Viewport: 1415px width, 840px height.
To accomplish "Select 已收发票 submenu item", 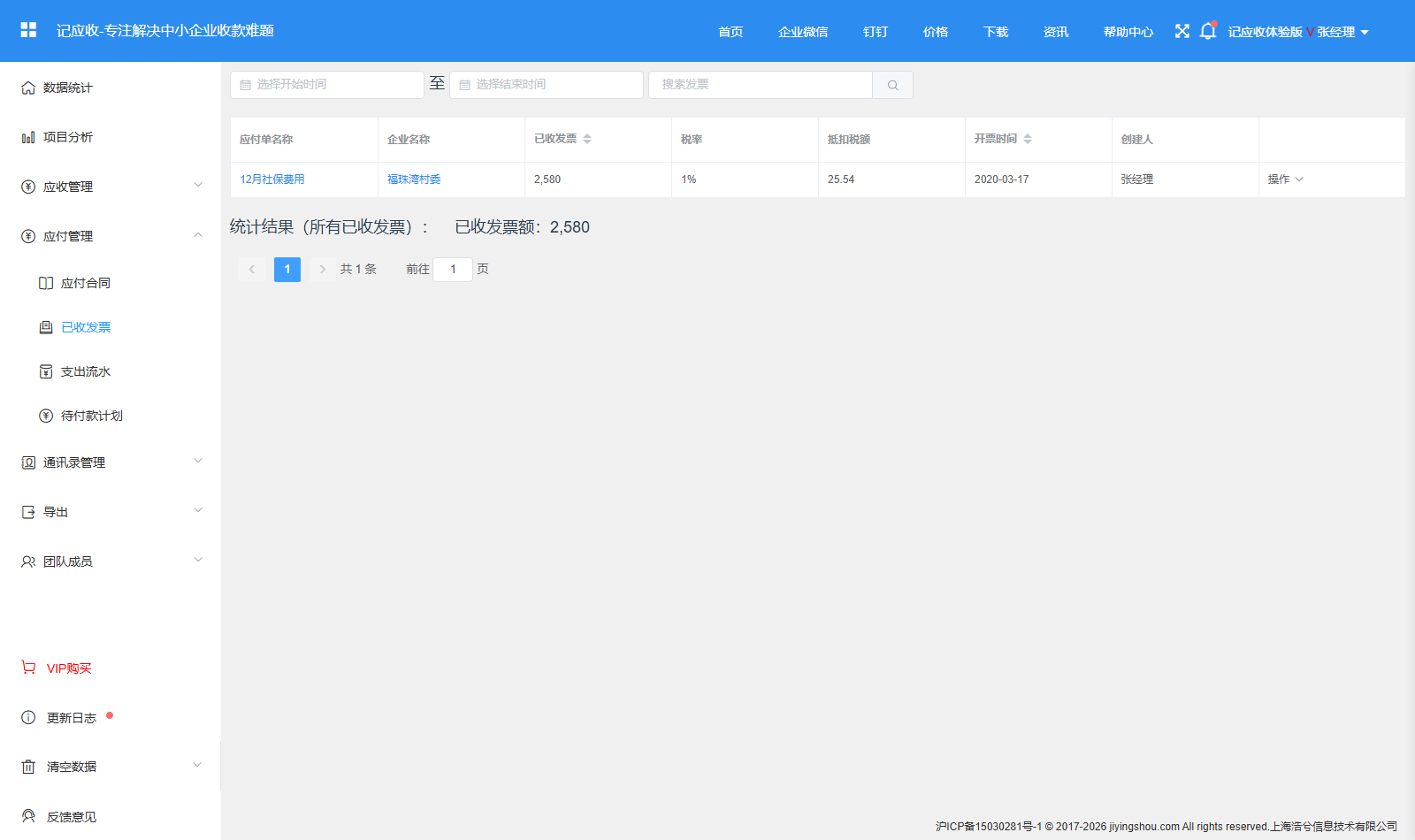I will [85, 327].
